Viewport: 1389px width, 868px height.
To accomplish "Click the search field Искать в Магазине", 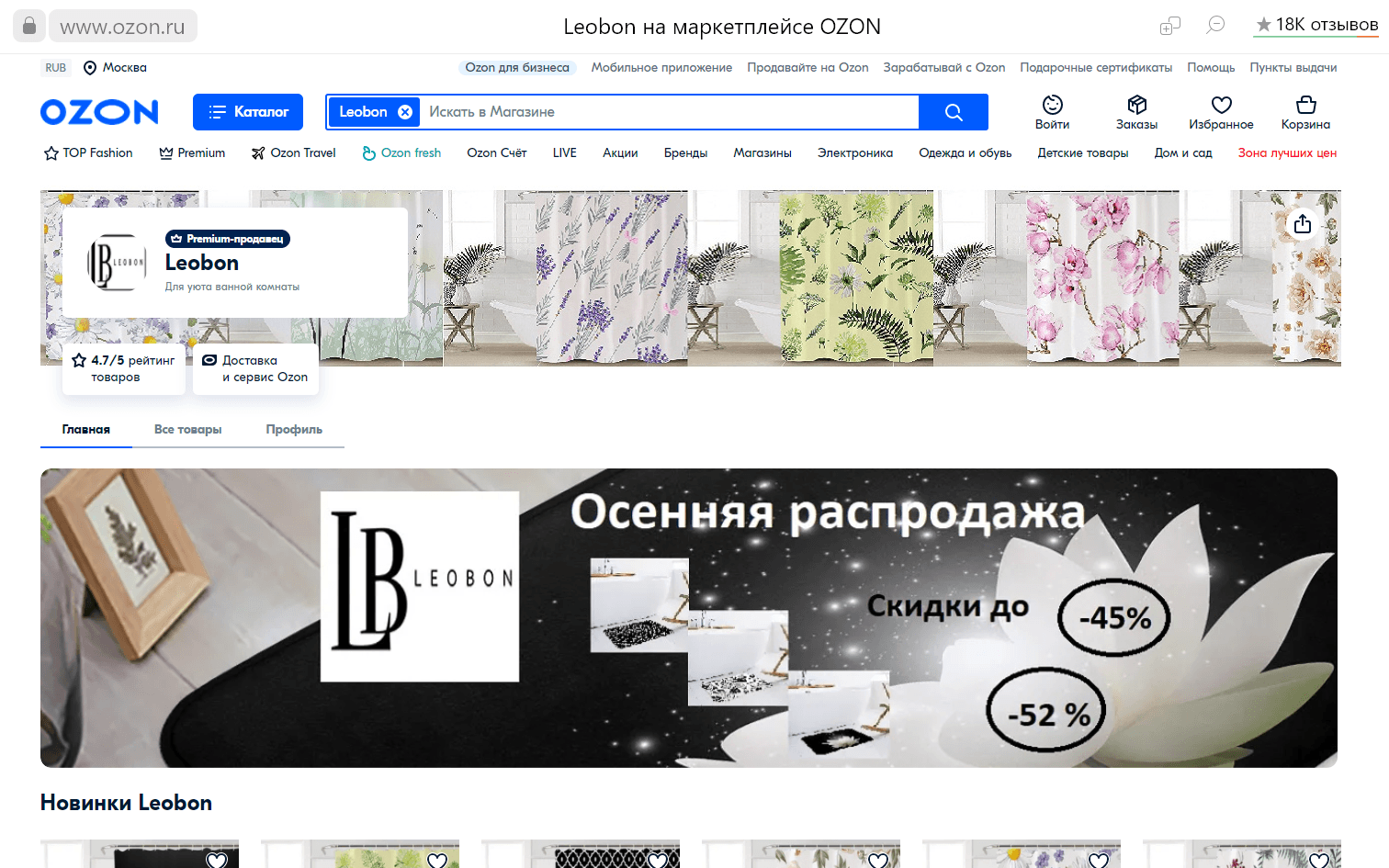I will [671, 112].
